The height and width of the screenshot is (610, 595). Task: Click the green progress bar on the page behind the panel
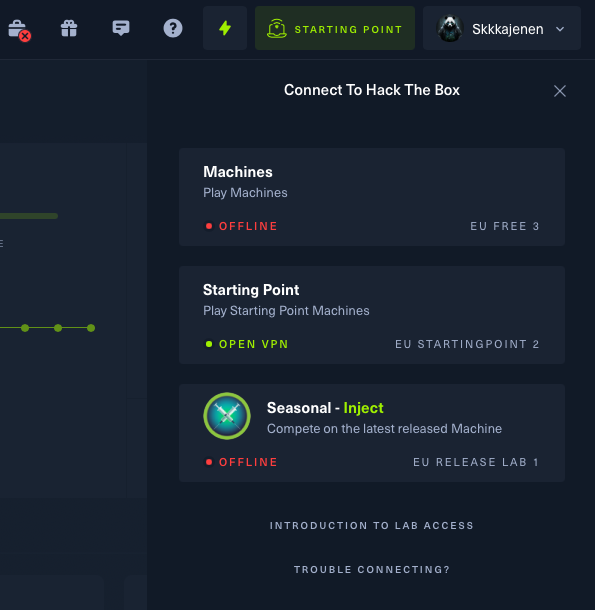[29, 216]
